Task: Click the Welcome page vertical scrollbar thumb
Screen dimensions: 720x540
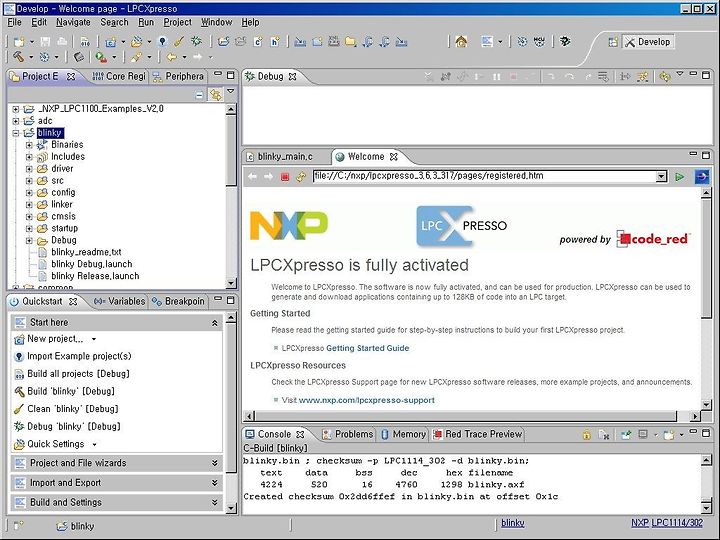Action: tap(706, 258)
